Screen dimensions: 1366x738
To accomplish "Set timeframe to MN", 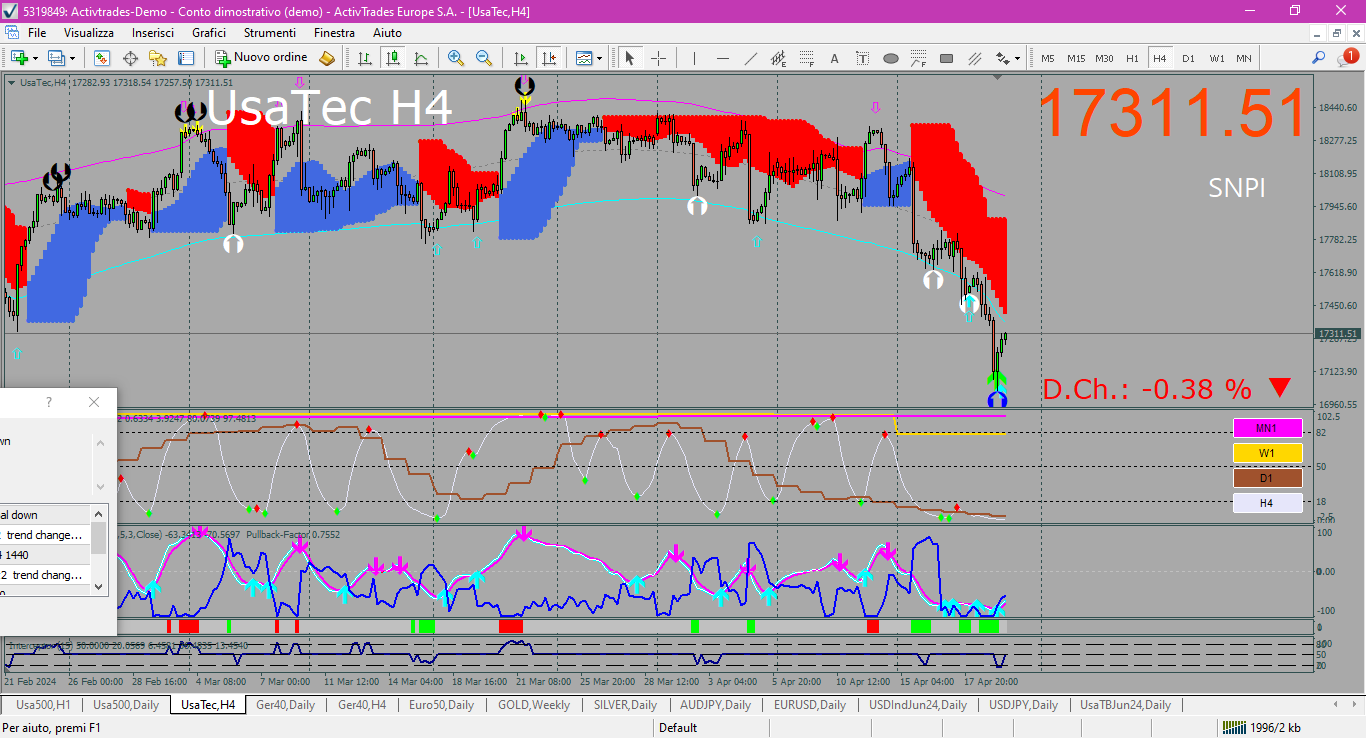I will coord(1244,58).
